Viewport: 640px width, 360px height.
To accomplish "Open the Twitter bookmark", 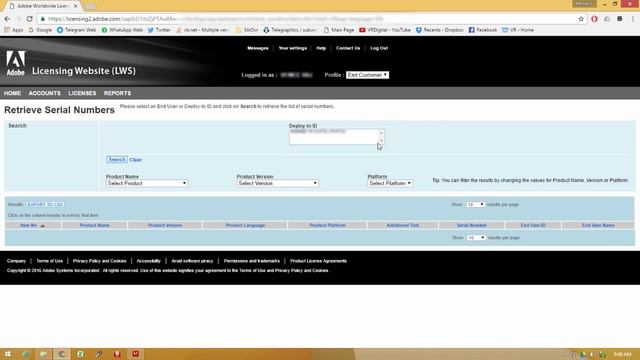I will (159, 30).
